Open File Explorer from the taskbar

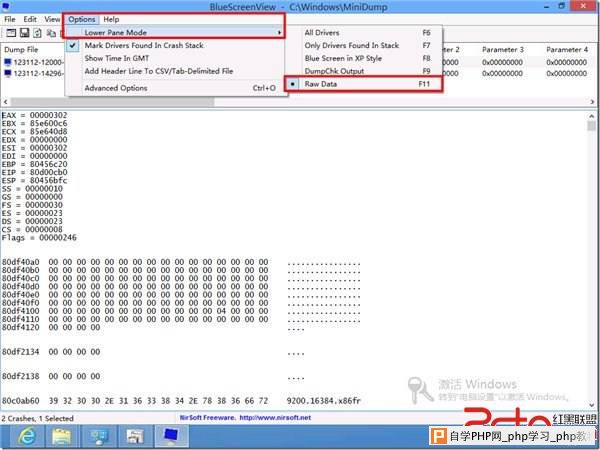click(x=62, y=436)
